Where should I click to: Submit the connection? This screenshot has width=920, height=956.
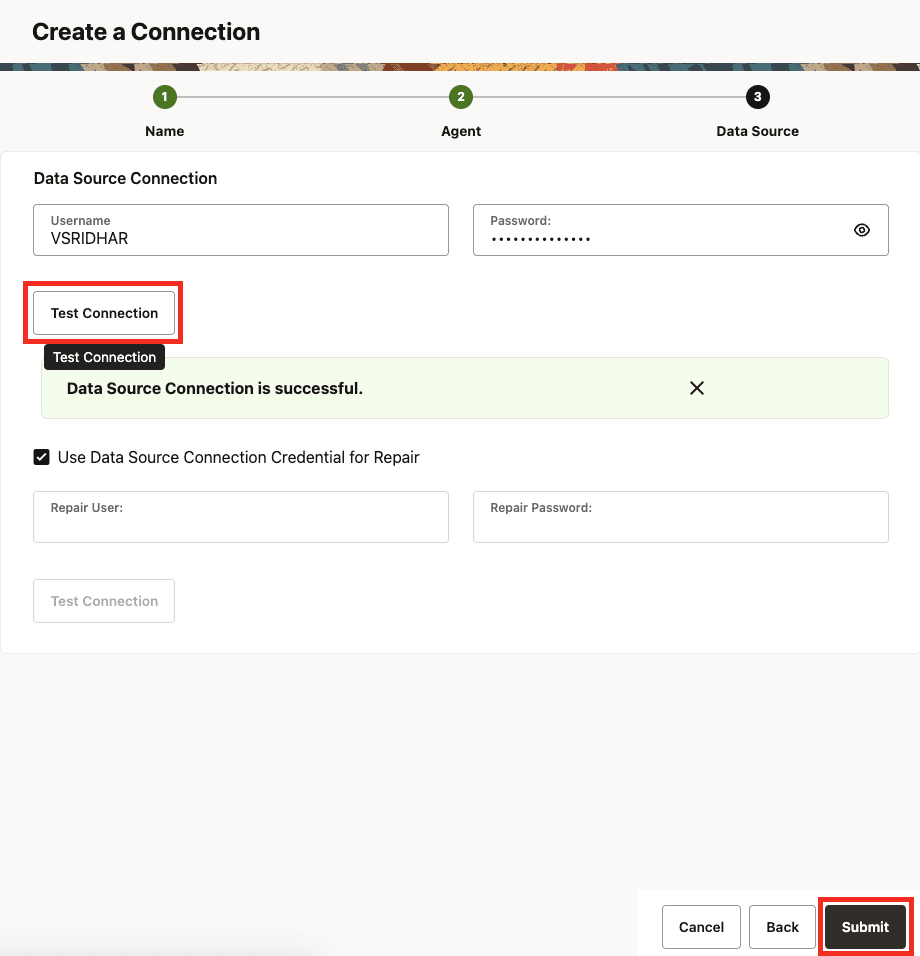865,927
